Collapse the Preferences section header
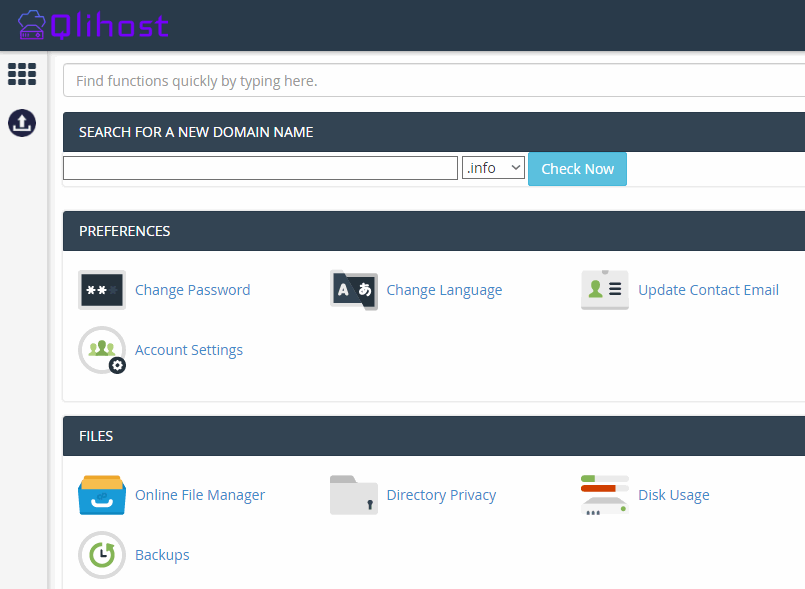The height and width of the screenshot is (589, 805). click(x=434, y=231)
